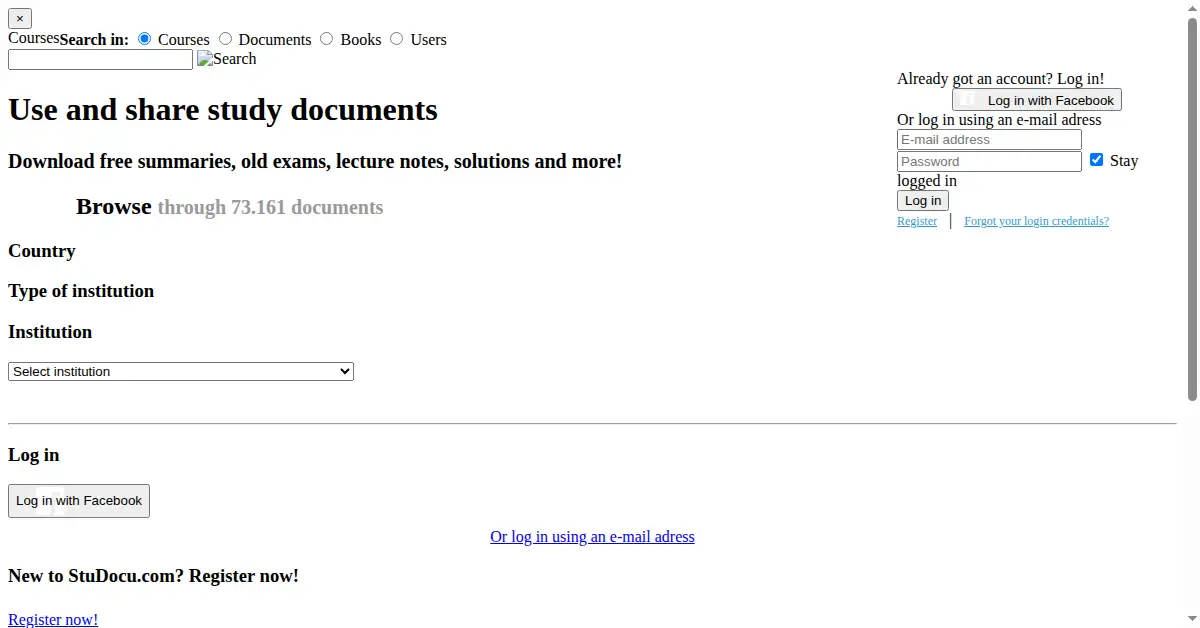Click the Type of institution heading
This screenshot has width=1200, height=628.
point(81,291)
